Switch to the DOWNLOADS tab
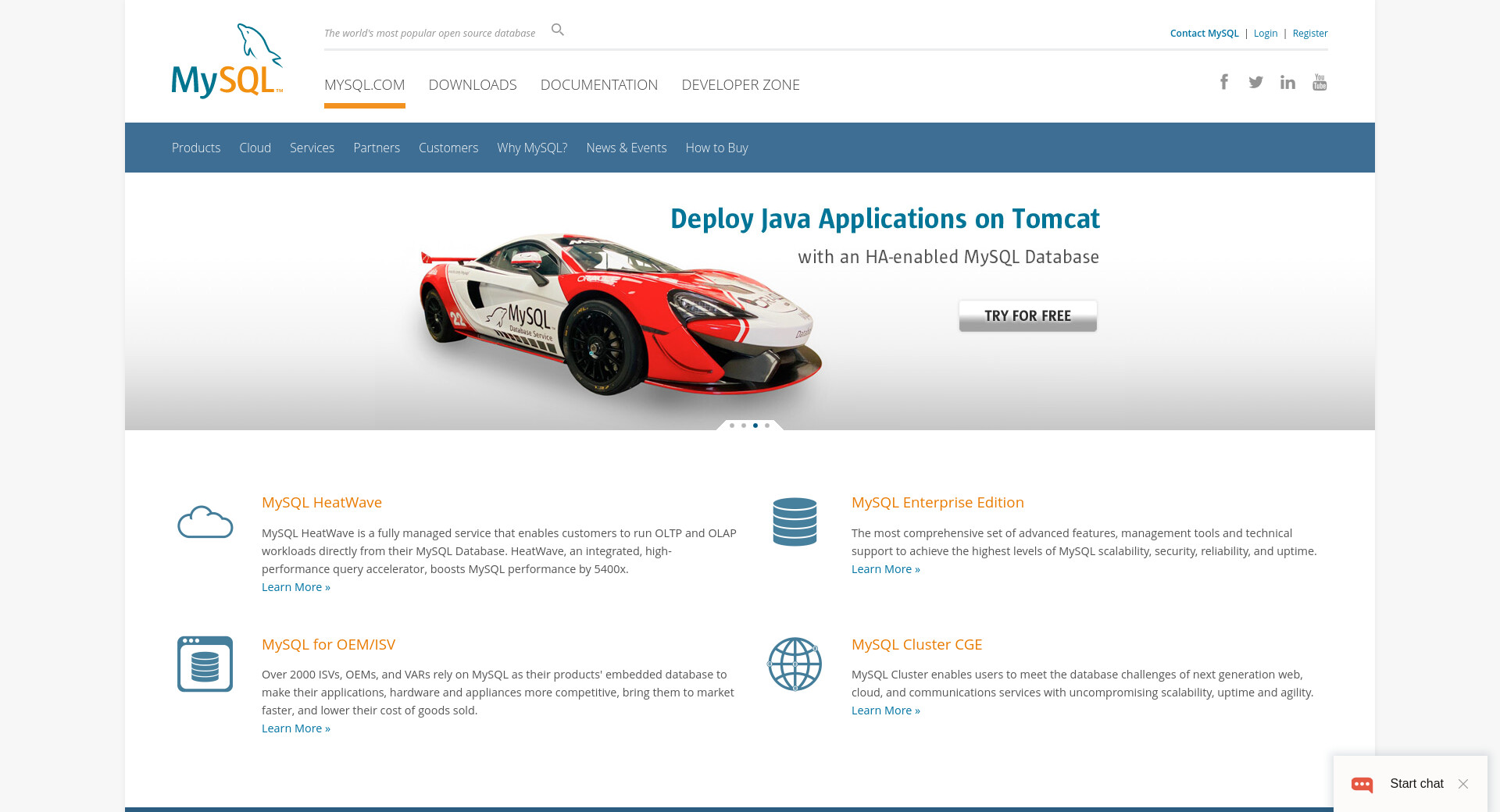The image size is (1500, 812). point(473,84)
